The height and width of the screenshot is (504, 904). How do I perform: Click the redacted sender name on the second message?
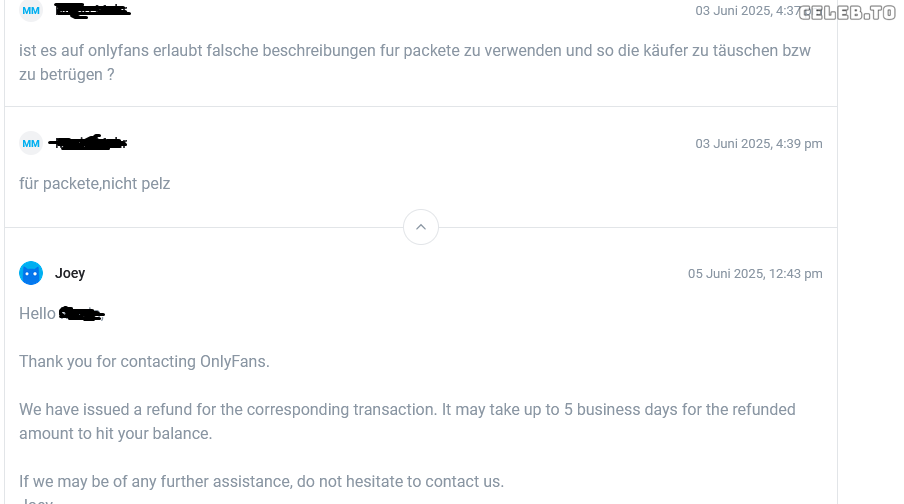coord(90,143)
